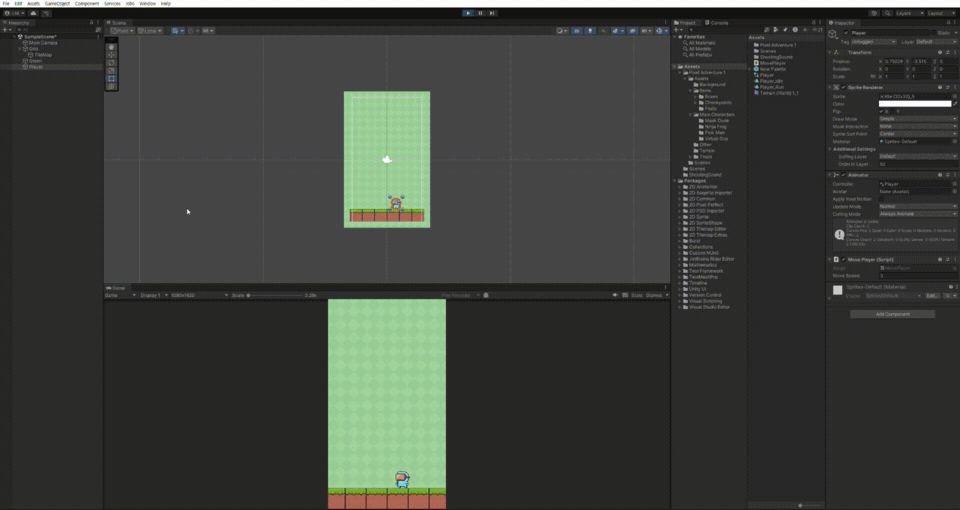Open Sprite Renderer preset settings icon
Screen dimensions: 960x510
point(948,88)
